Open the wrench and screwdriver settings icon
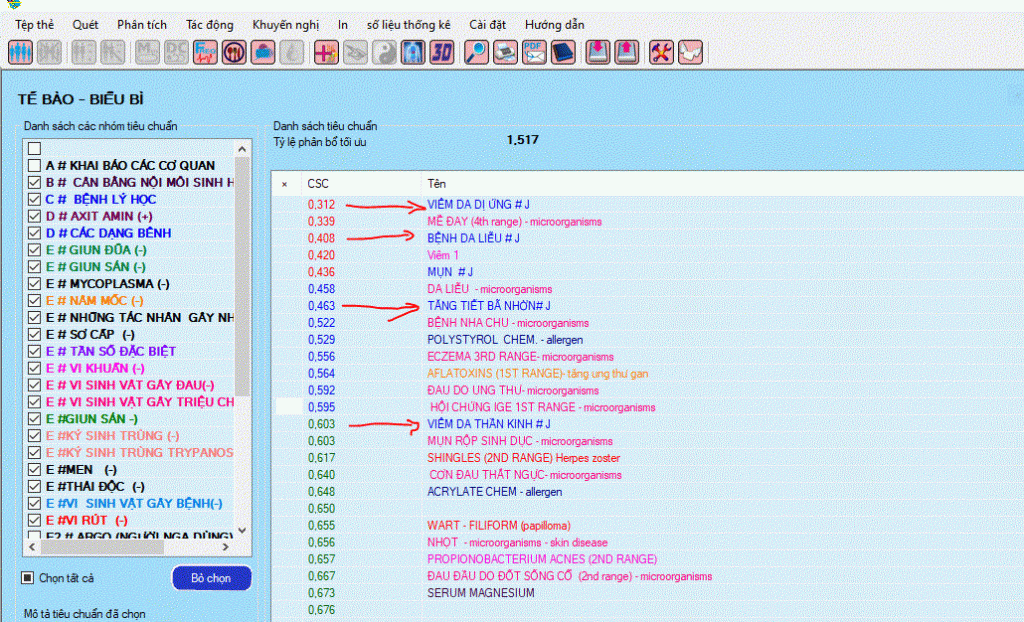1024x622 pixels. pos(661,52)
